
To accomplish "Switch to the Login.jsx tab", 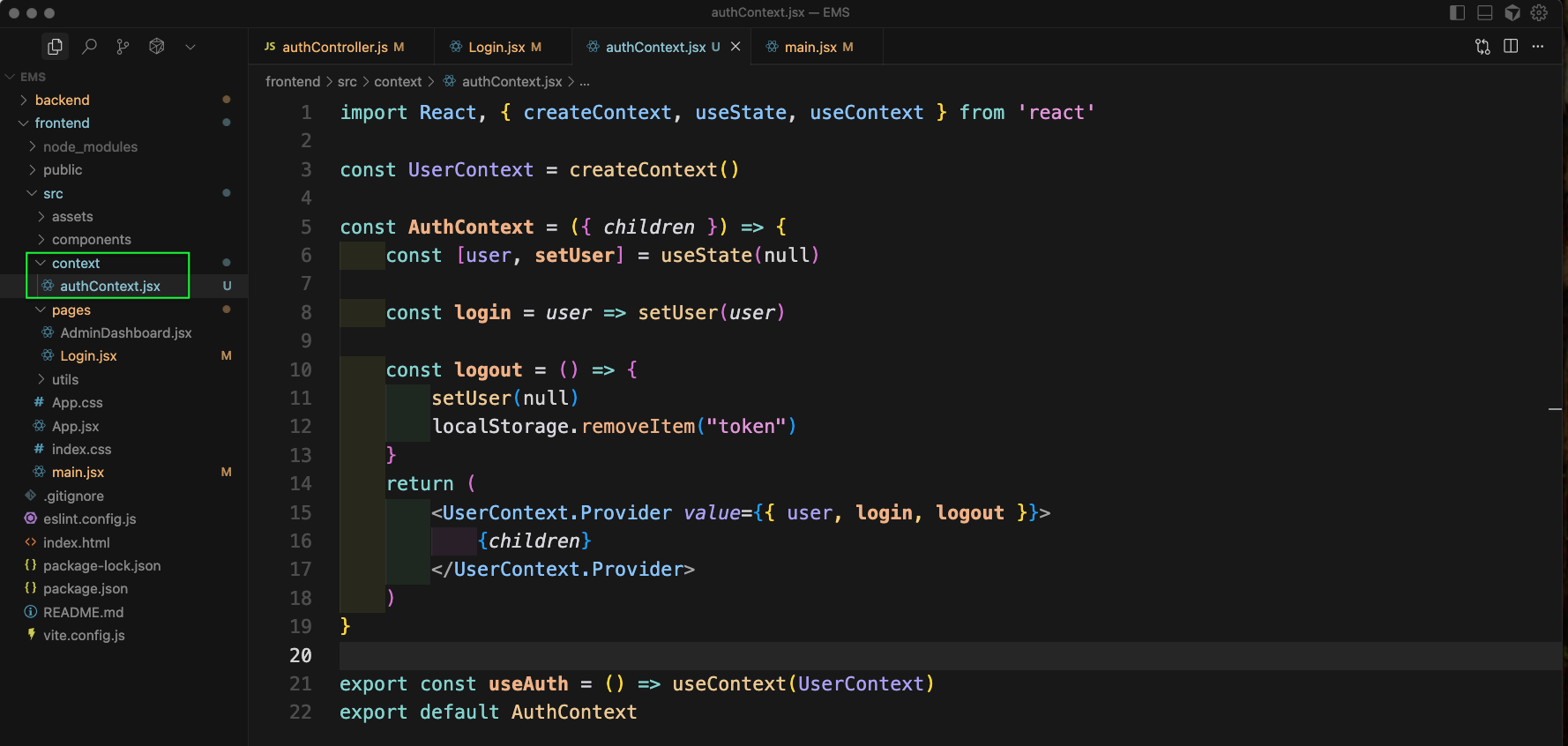I will (503, 47).
